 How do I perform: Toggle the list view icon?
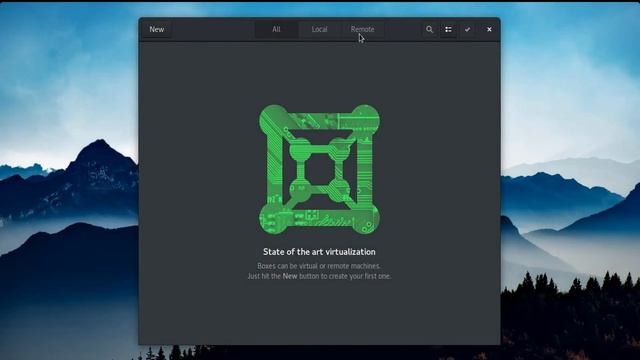tap(448, 29)
